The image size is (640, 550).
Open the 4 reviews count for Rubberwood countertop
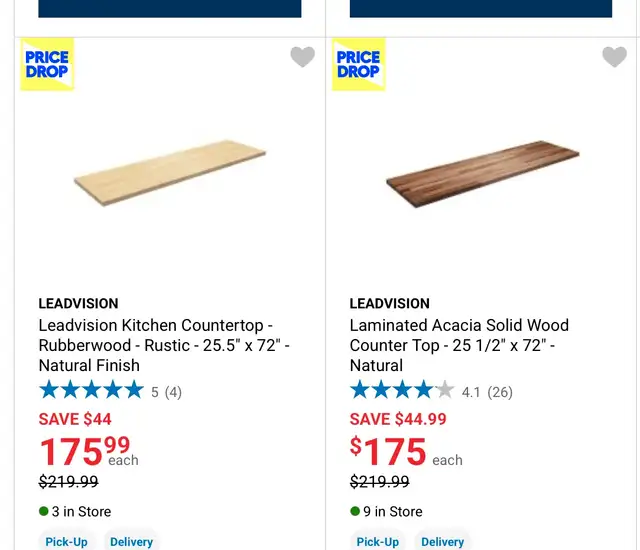click(173, 392)
